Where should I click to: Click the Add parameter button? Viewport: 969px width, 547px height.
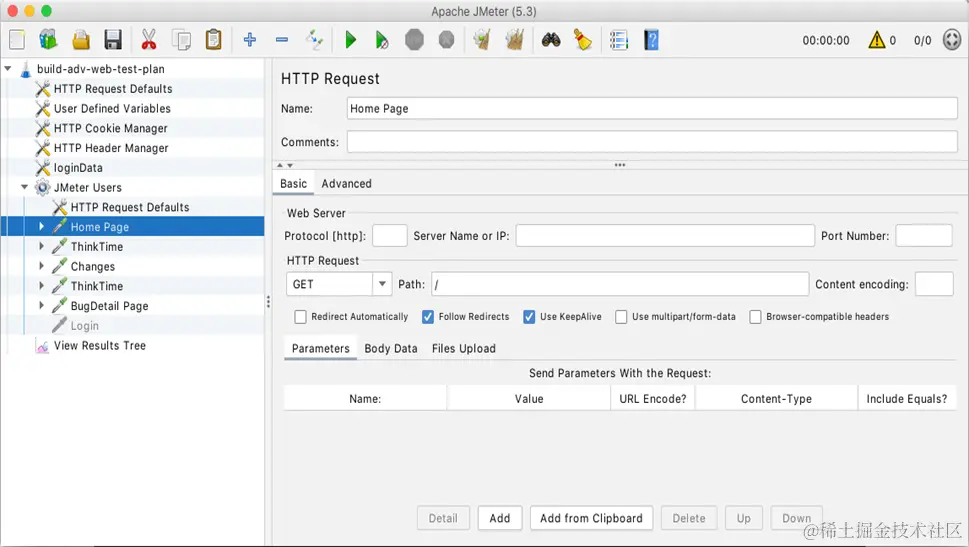499,519
